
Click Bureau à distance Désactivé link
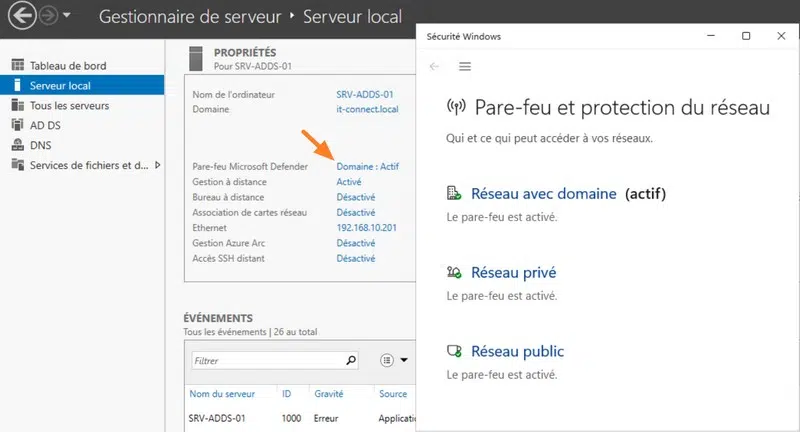click(356, 197)
